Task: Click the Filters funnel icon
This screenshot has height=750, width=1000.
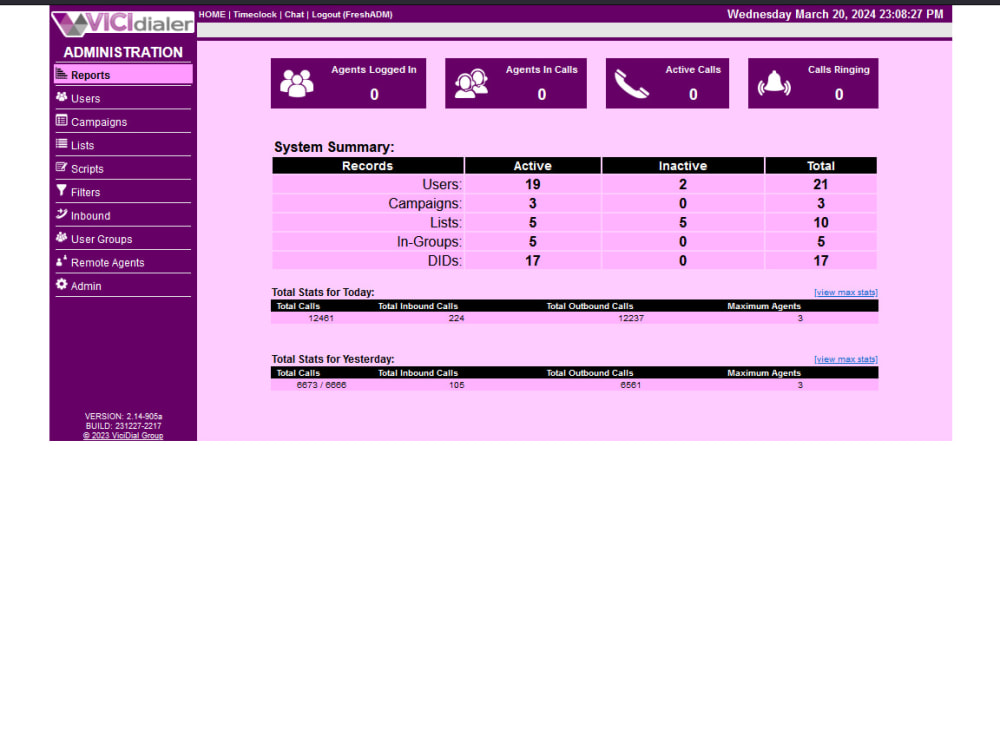Action: click(61, 191)
